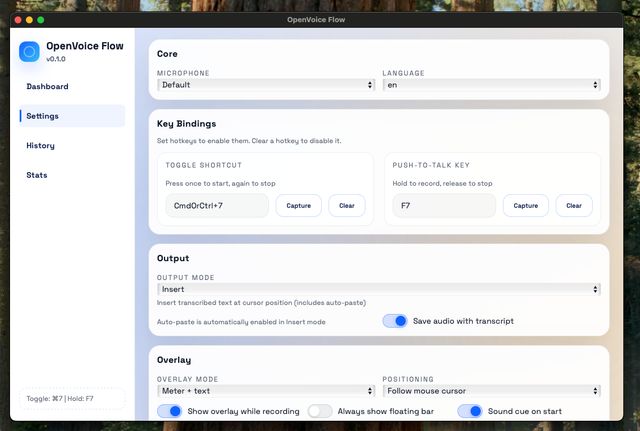640x431 pixels.
Task: Click the text Hold to record, release to stop
Action: pyautogui.click(x=442, y=184)
